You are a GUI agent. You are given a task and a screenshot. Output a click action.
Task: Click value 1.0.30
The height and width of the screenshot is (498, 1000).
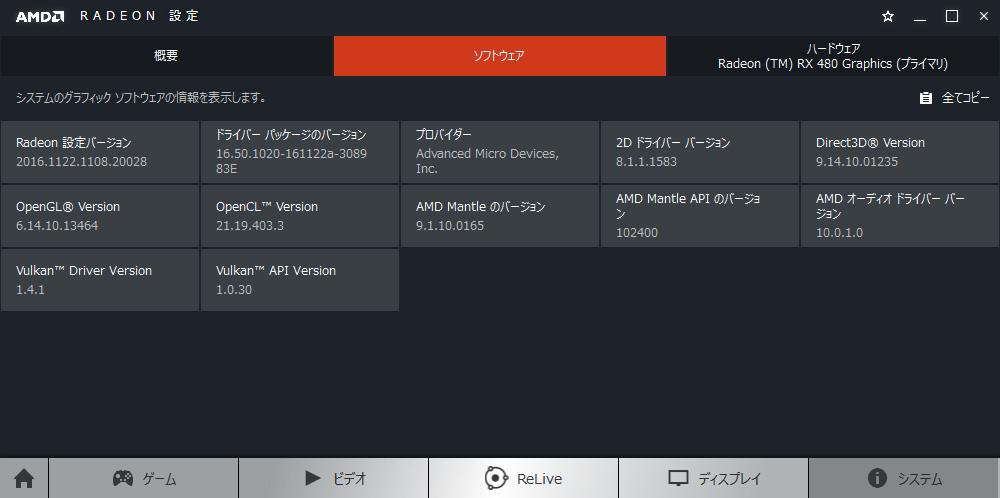(234, 290)
